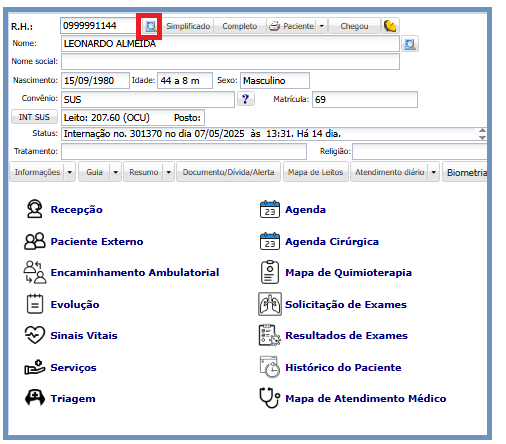
Task: Open the Sinais Vitais heart icon
Action: point(35,335)
